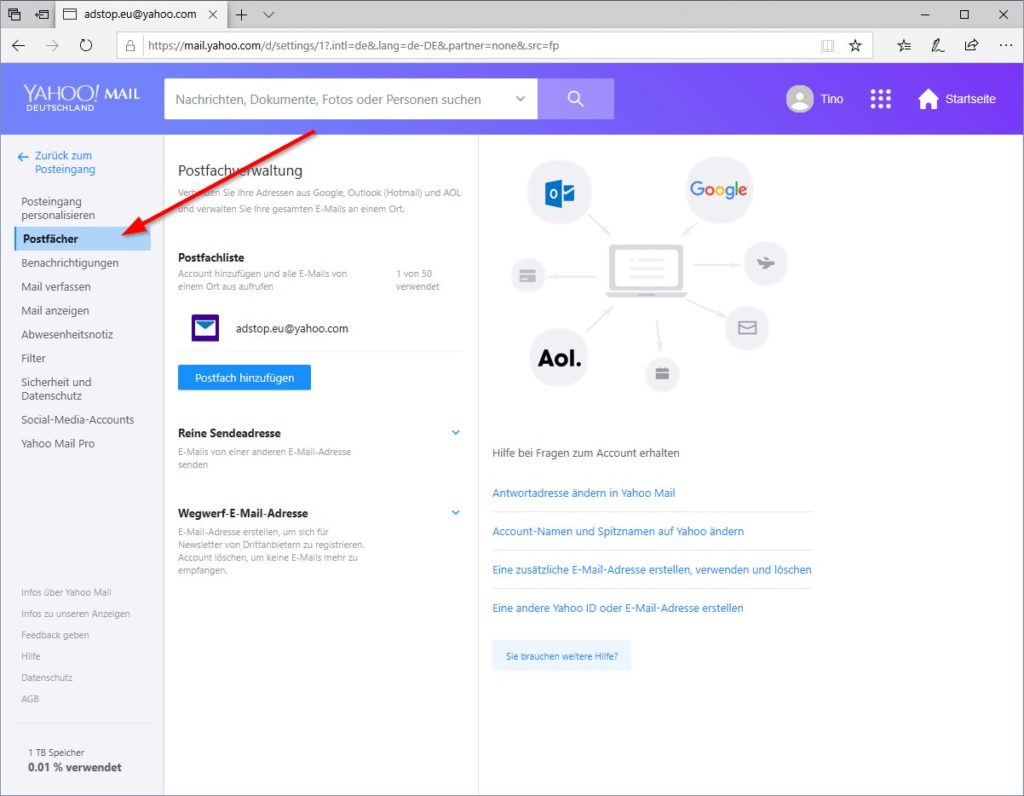
Task: Select Postfächer in the settings sidebar
Action: point(82,239)
